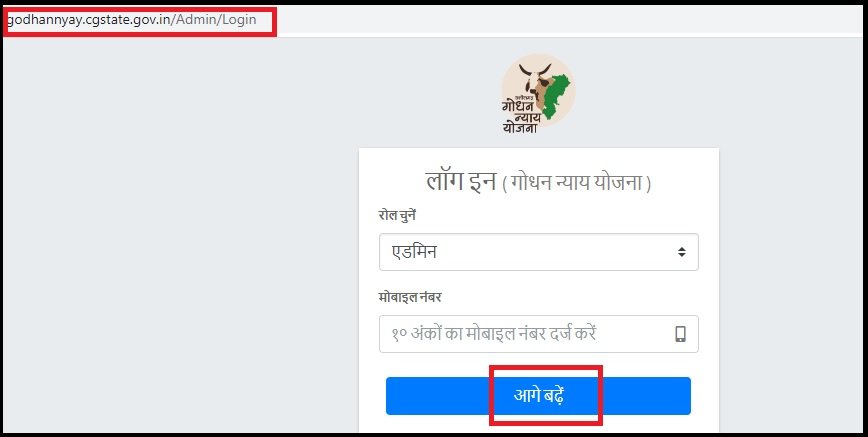Click the ( गोधन न्याय योजना ) subtitle in heading

(x=577, y=183)
